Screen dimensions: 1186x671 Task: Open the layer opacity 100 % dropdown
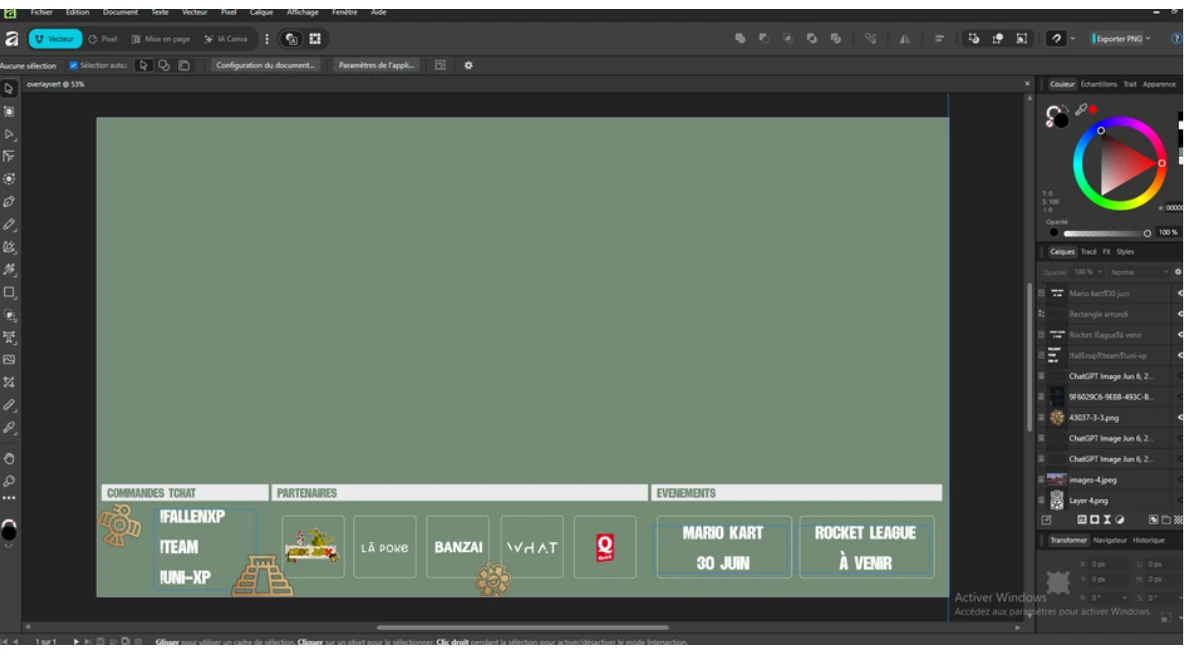click(x=1086, y=272)
